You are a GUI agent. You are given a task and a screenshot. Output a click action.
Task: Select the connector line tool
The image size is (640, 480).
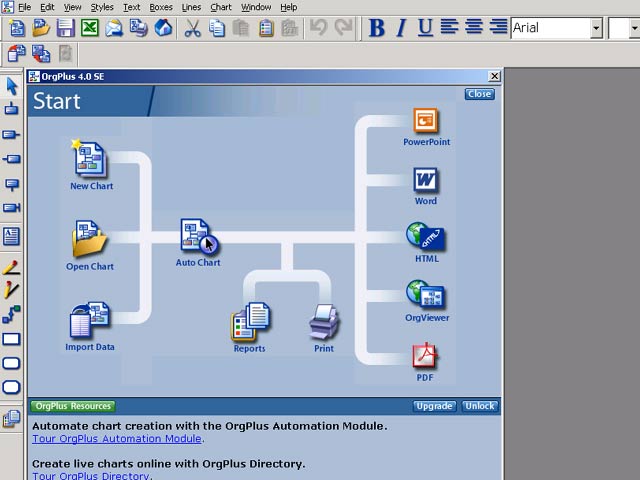[11, 315]
